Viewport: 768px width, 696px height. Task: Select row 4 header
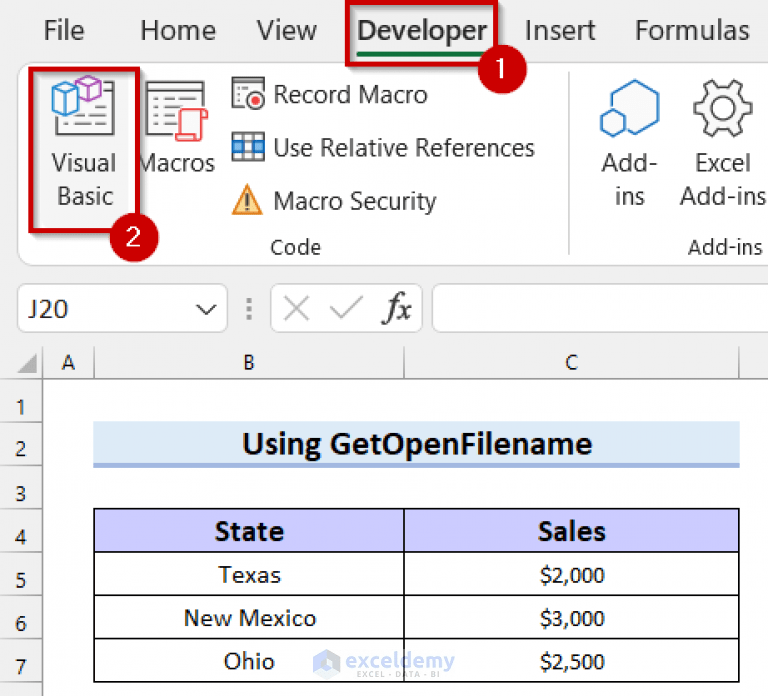click(x=21, y=531)
